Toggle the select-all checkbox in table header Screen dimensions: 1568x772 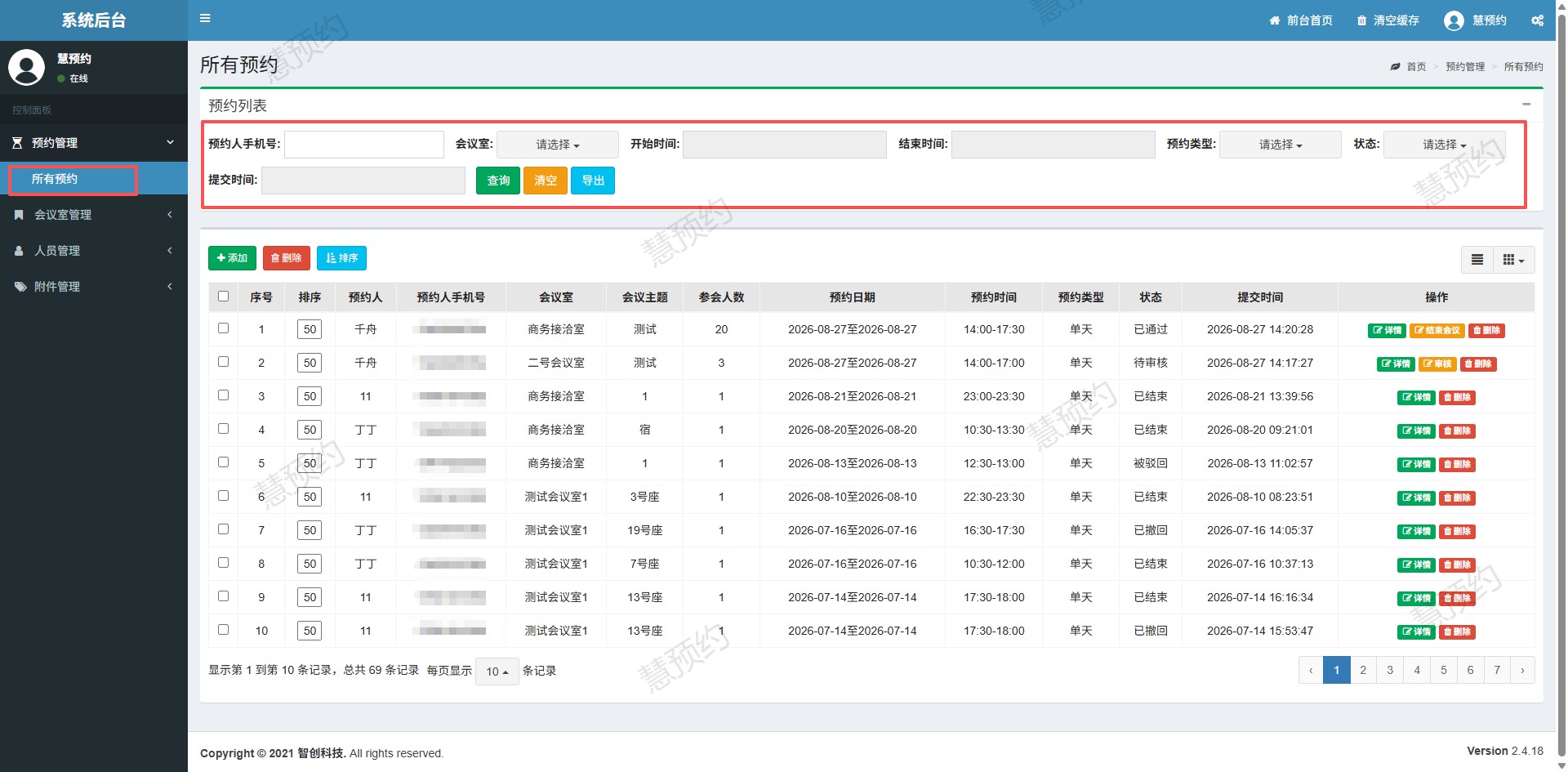223,297
